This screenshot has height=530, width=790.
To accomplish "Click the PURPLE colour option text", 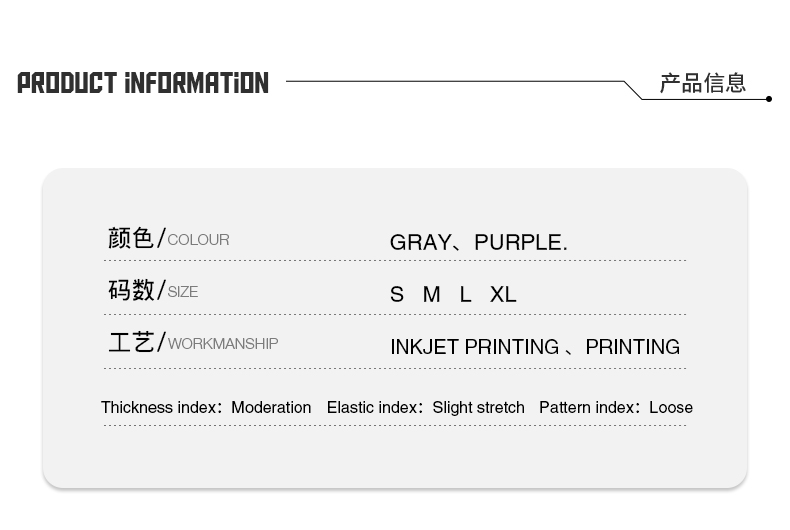I will coord(521,242).
